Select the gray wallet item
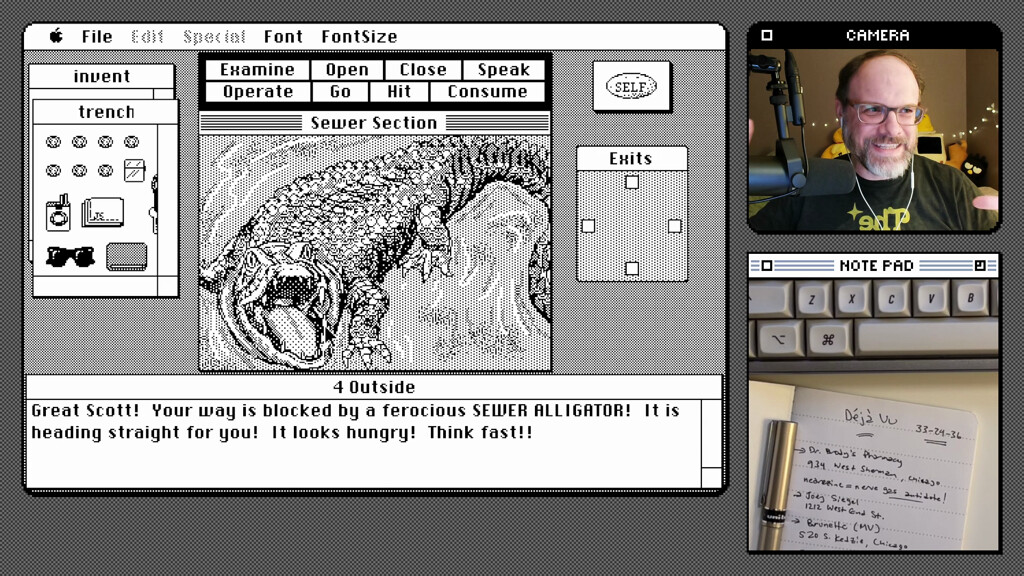1024x576 pixels. point(127,256)
